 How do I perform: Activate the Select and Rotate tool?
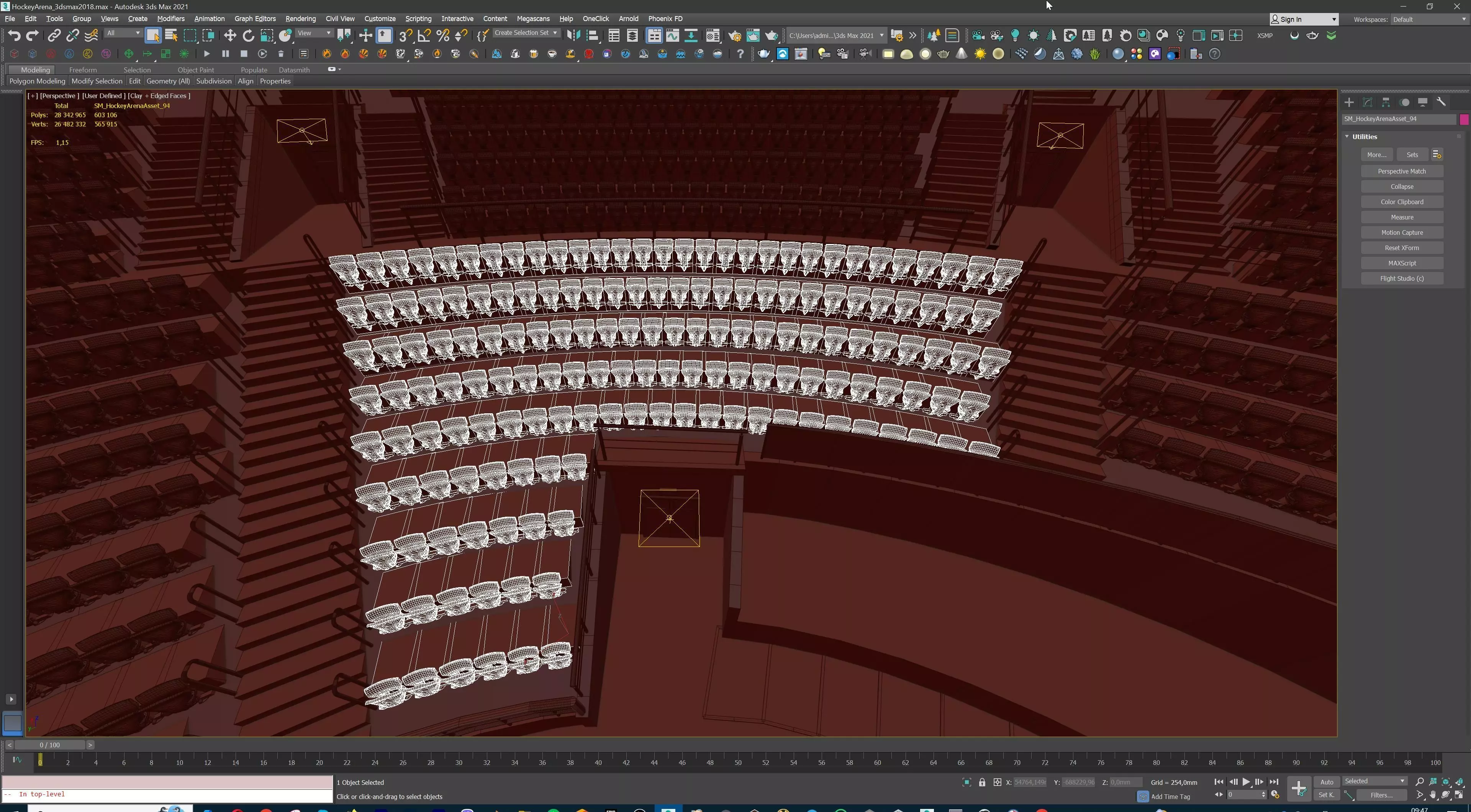[x=248, y=35]
